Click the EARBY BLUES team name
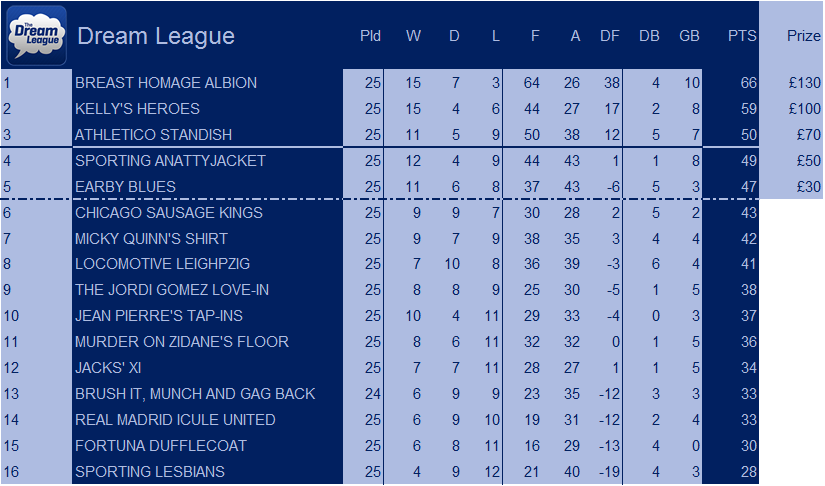 click(x=125, y=187)
